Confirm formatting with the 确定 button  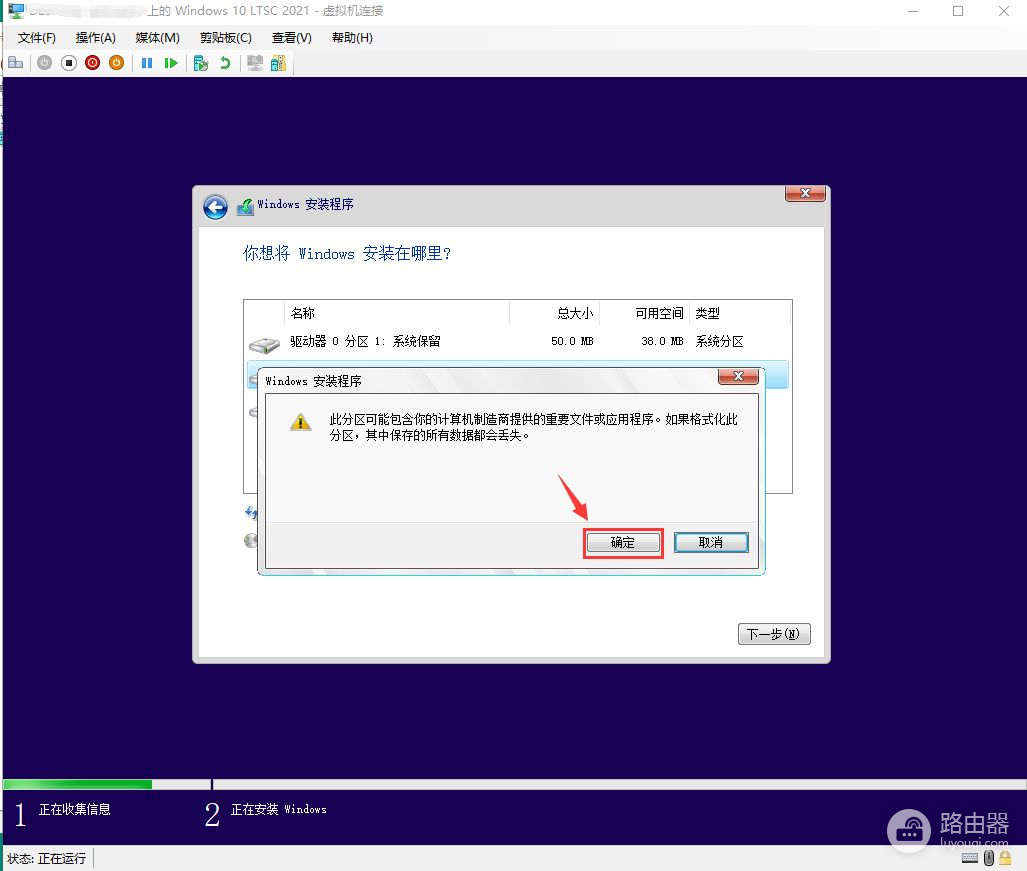(623, 542)
